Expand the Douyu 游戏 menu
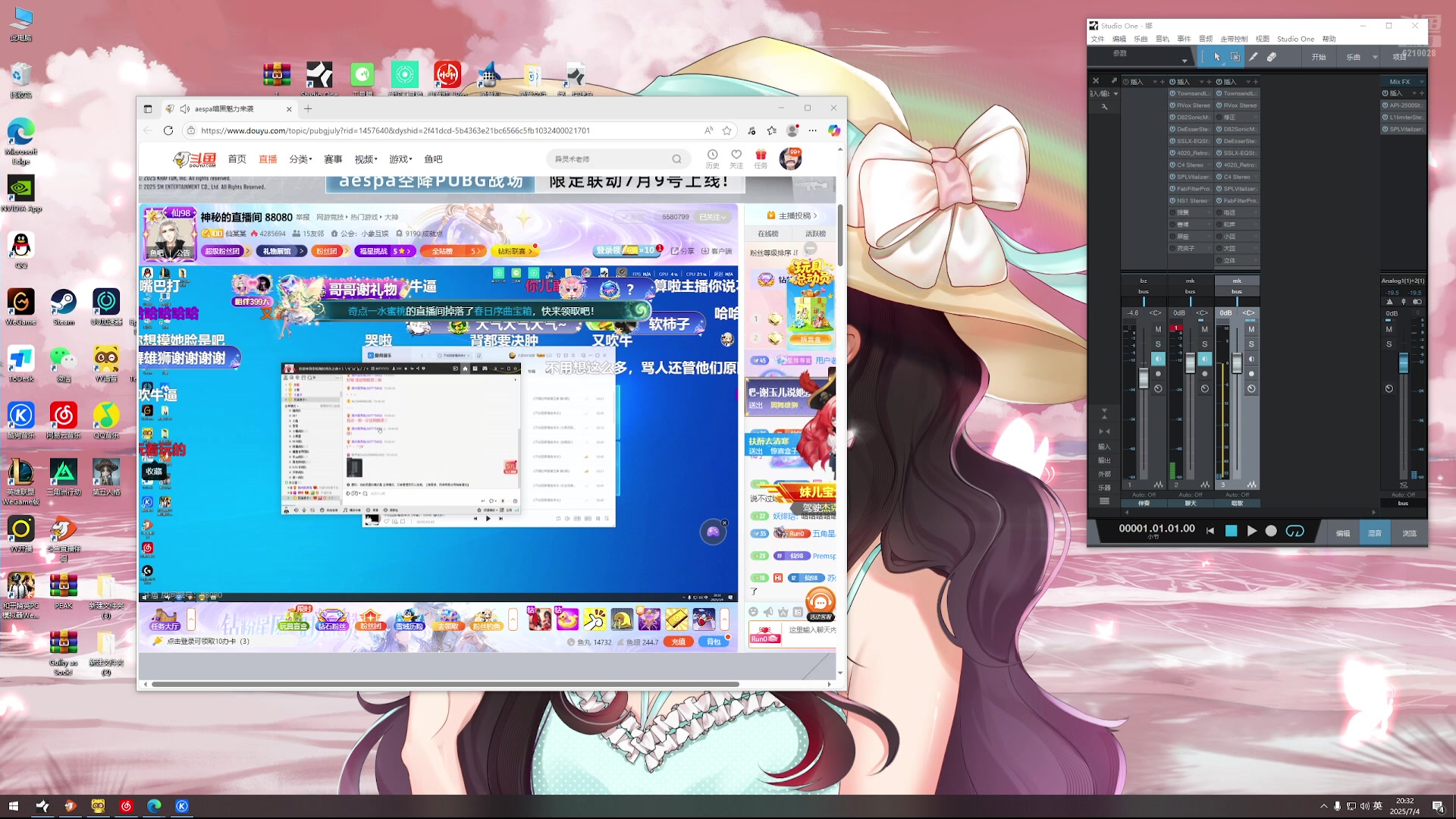 point(400,159)
